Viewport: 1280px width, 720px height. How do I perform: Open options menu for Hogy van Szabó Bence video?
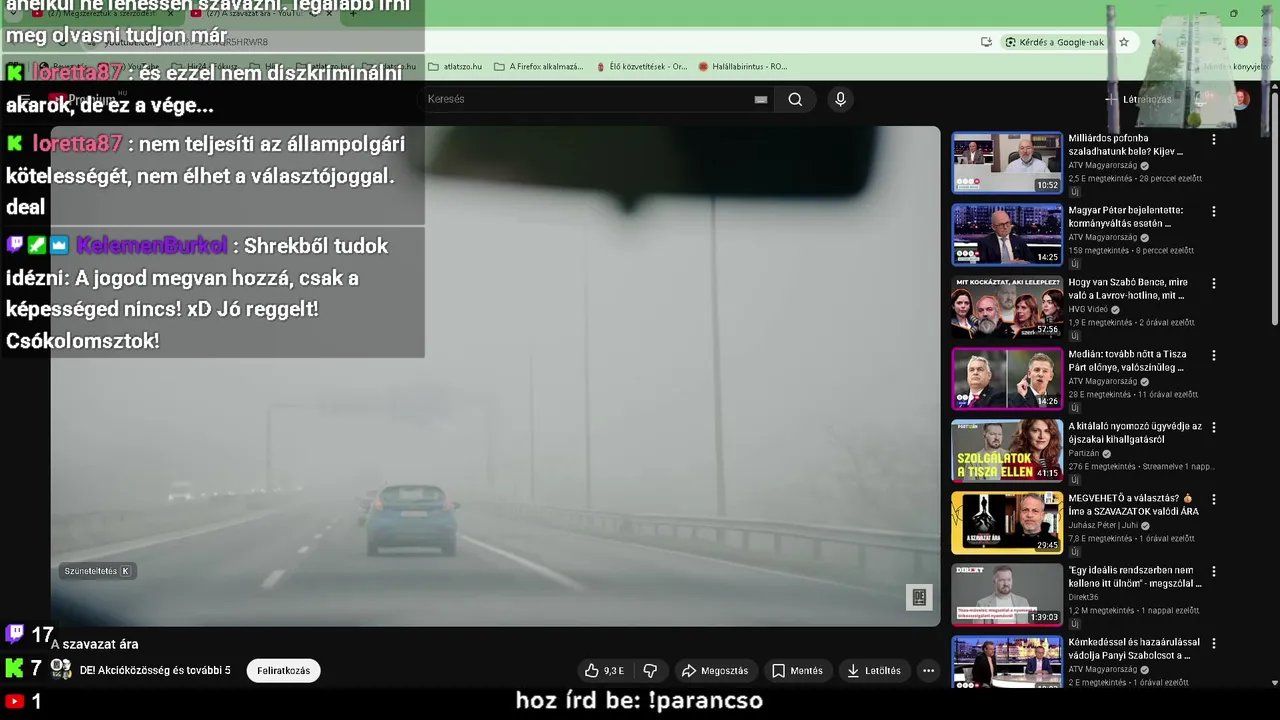(1214, 284)
